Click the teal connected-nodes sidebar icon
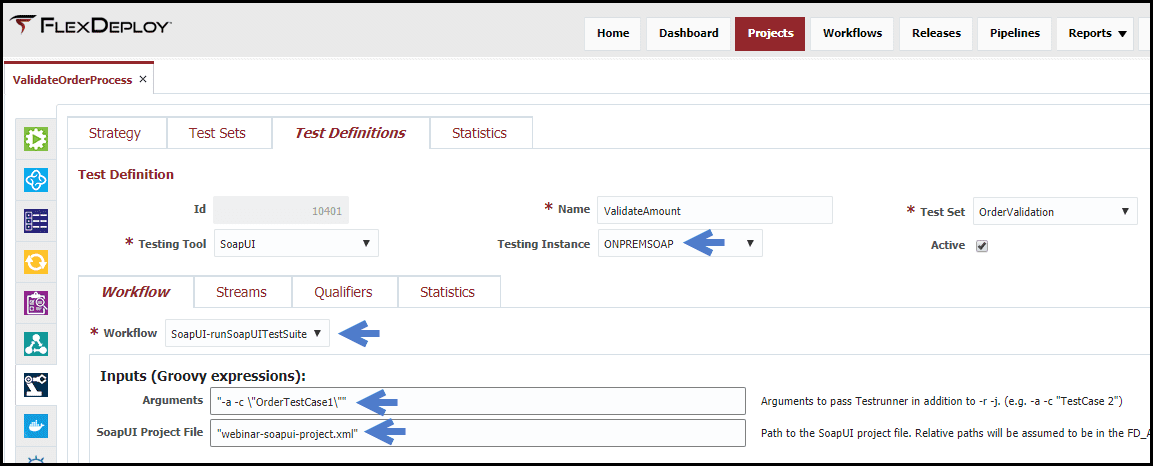The image size is (1153, 466). coord(36,343)
